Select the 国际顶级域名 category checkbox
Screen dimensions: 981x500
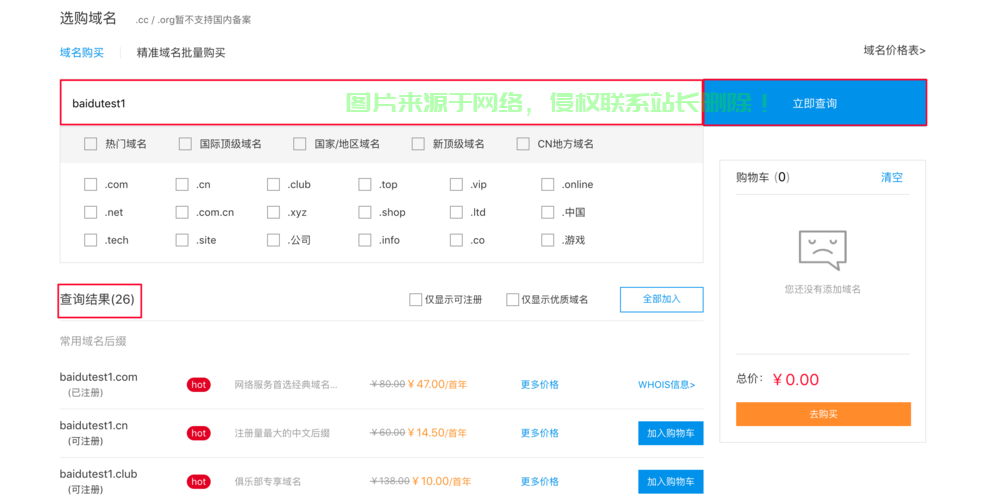point(185,144)
